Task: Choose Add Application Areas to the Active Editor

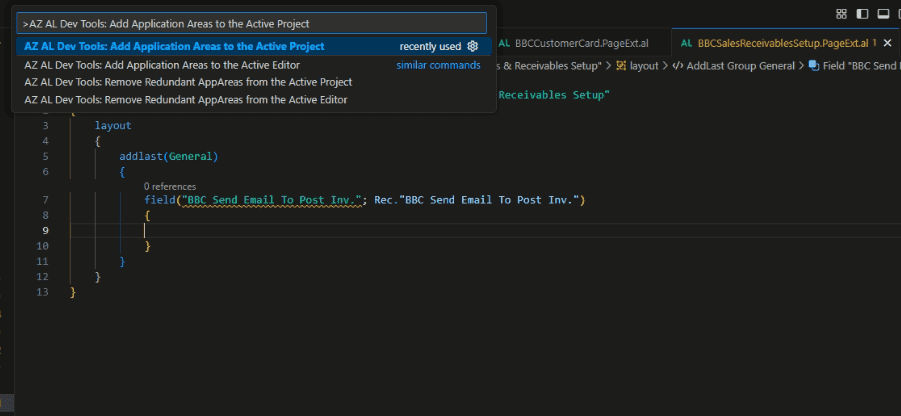Action: click(x=253, y=66)
